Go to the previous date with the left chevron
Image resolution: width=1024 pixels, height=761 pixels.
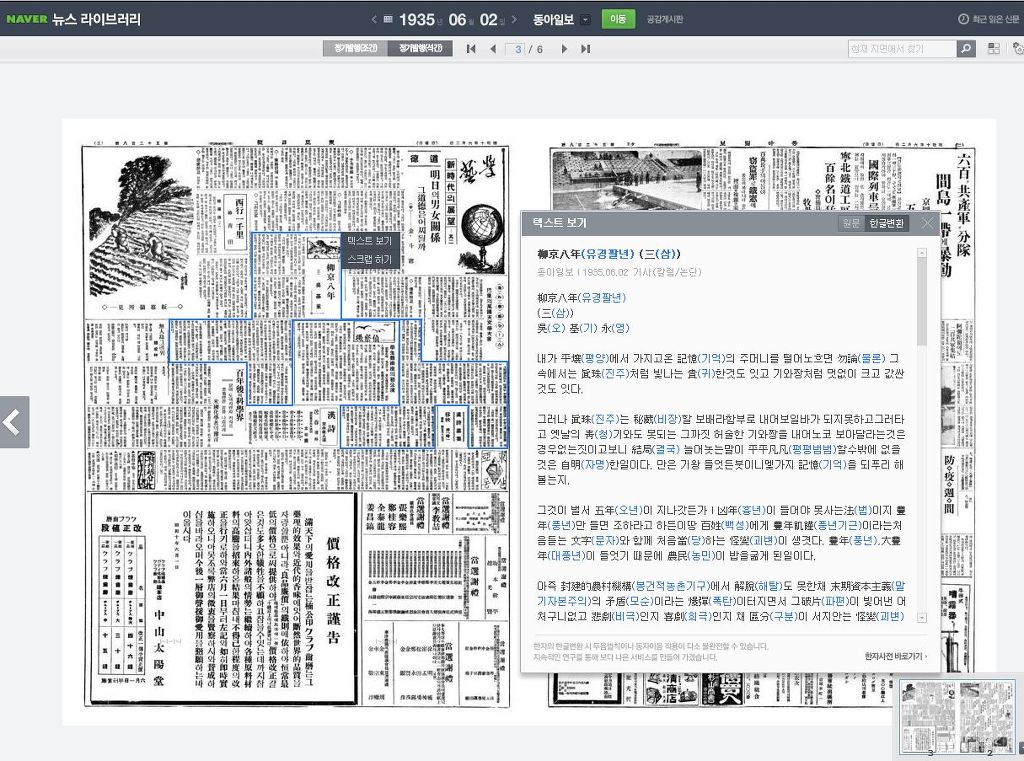pos(374,20)
